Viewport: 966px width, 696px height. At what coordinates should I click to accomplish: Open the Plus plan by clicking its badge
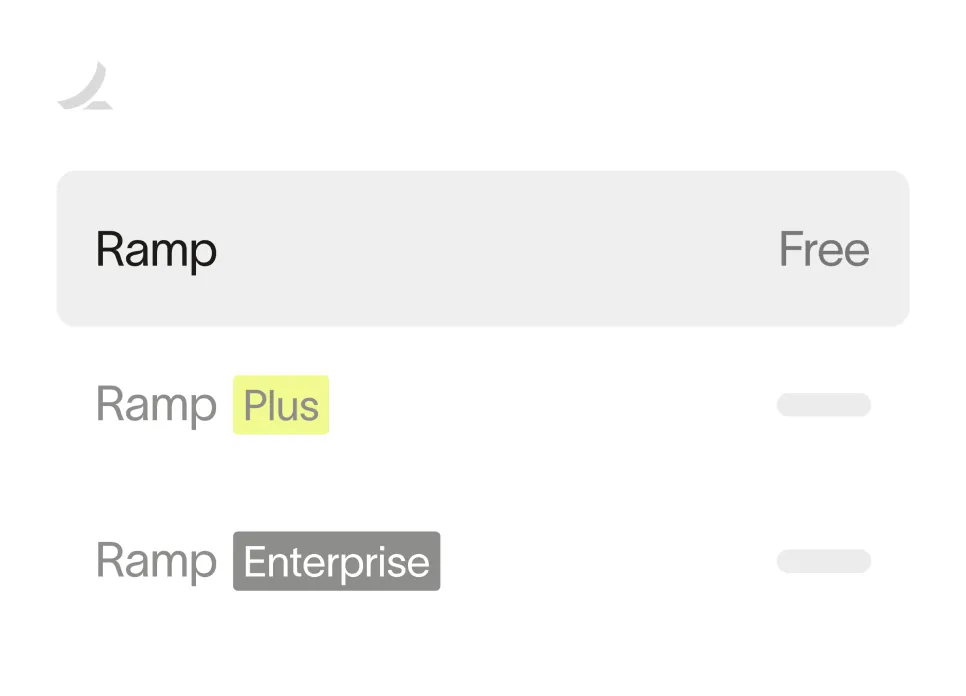[281, 404]
